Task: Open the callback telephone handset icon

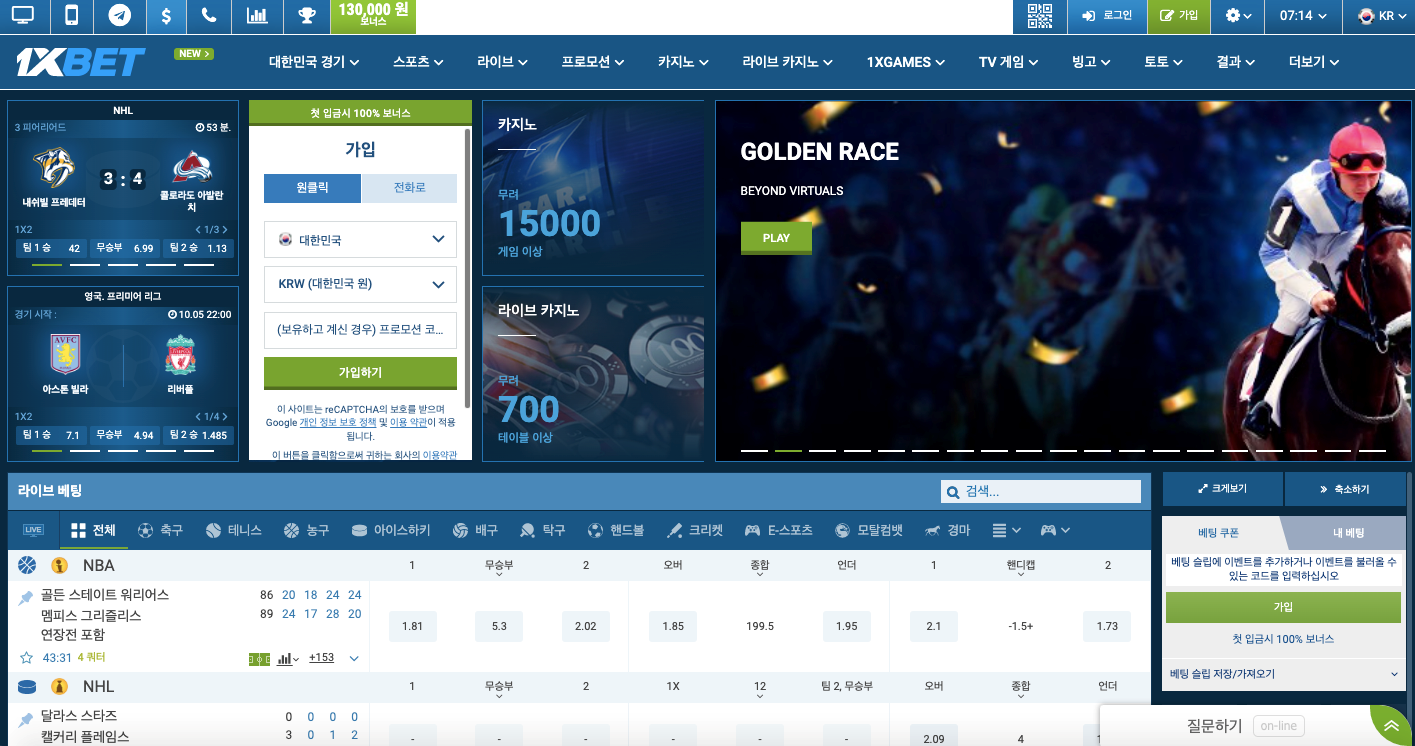Action: coord(208,16)
